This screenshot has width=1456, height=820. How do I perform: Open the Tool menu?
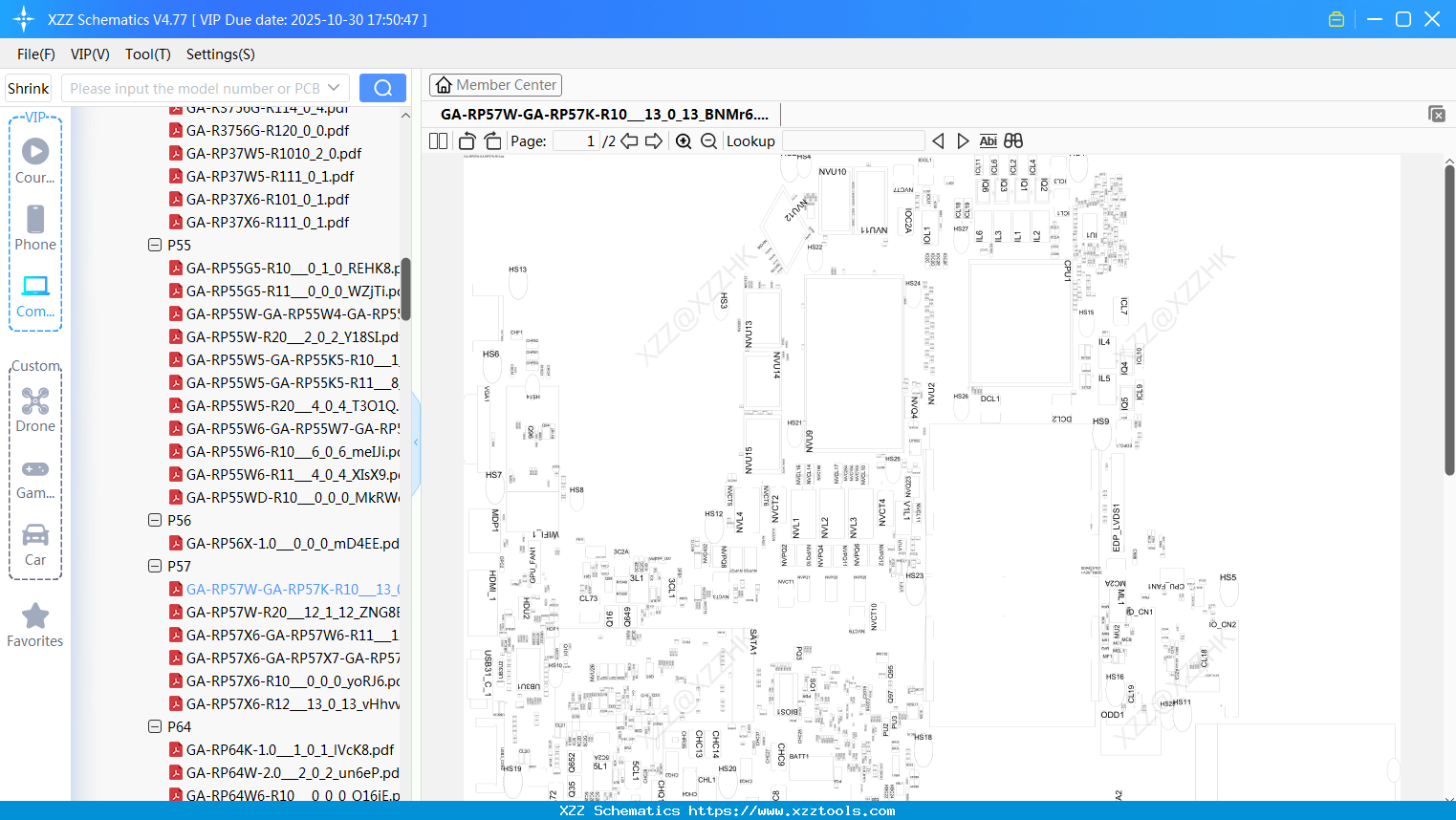(148, 54)
